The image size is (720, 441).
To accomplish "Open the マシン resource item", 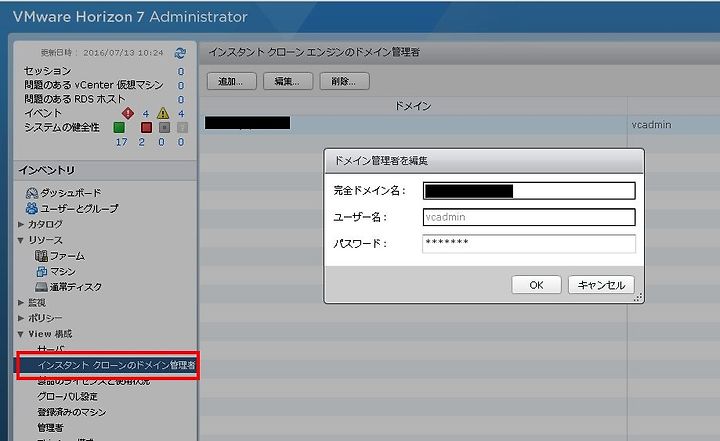I will click(x=62, y=271).
